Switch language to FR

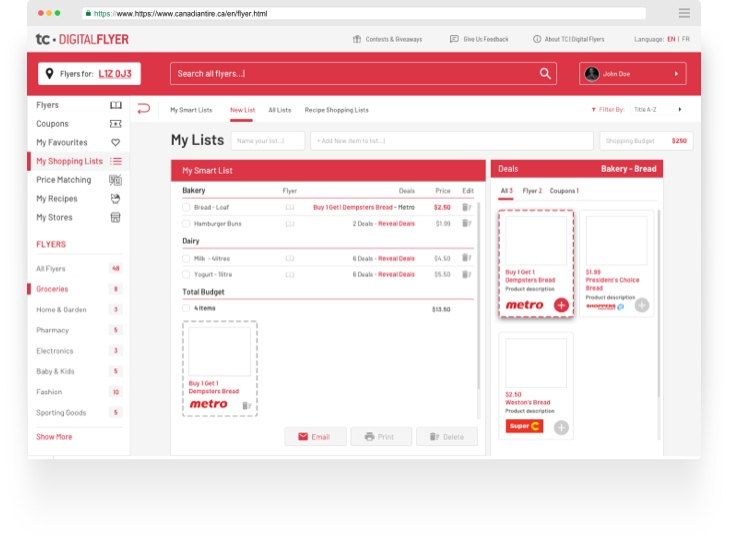pyautogui.click(x=685, y=39)
